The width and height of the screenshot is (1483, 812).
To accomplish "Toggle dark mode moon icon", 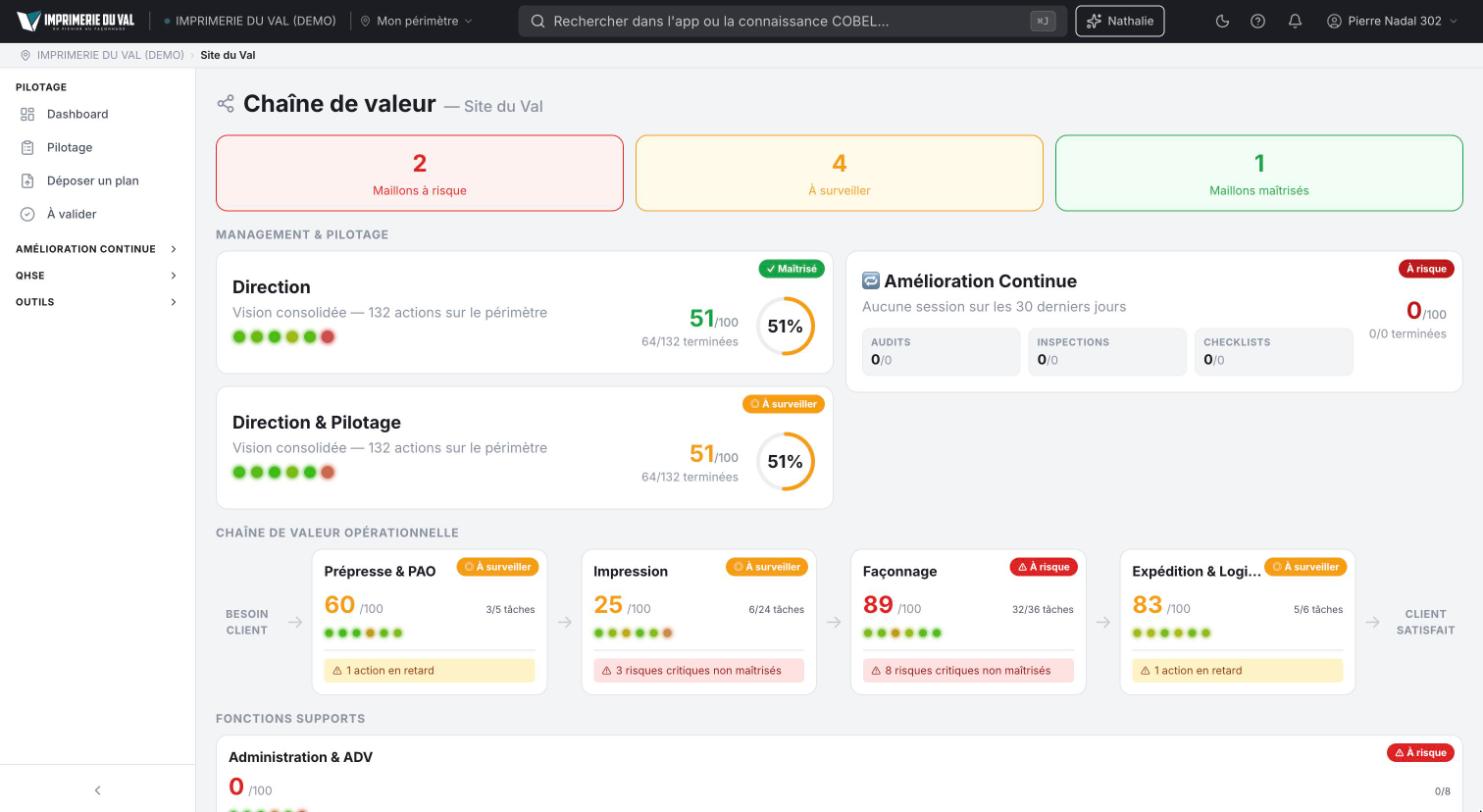I will click(x=1223, y=21).
